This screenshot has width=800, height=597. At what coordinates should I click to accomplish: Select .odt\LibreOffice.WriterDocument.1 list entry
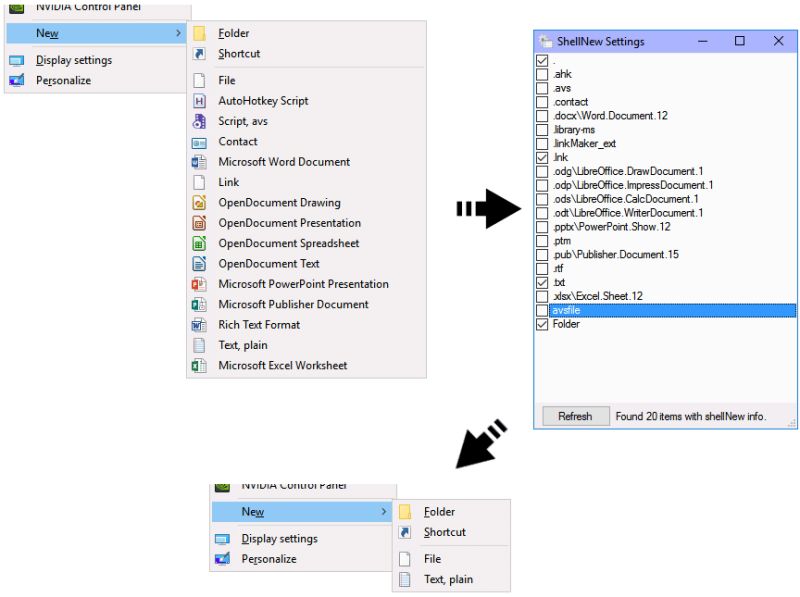[628, 213]
